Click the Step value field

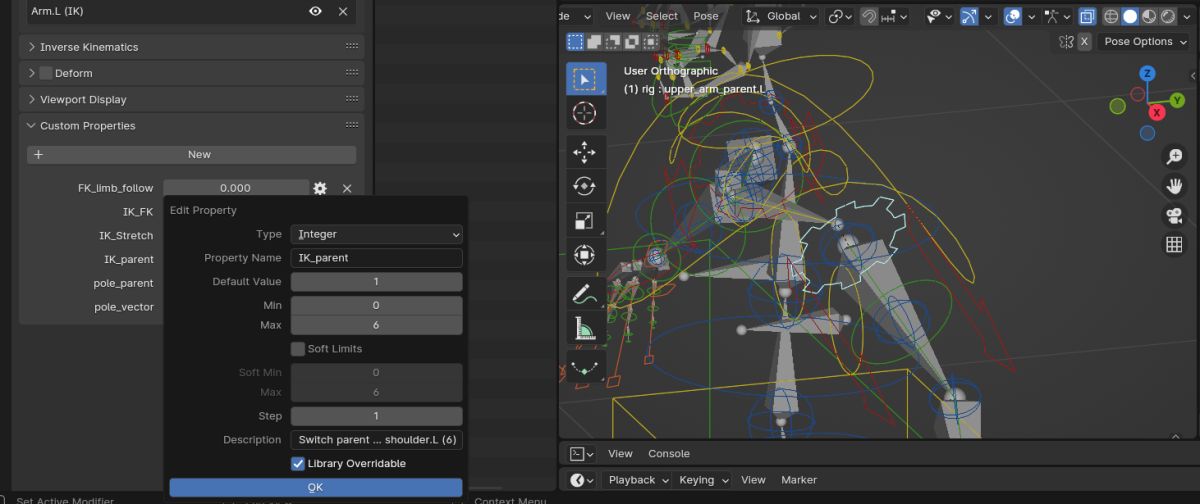(376, 416)
